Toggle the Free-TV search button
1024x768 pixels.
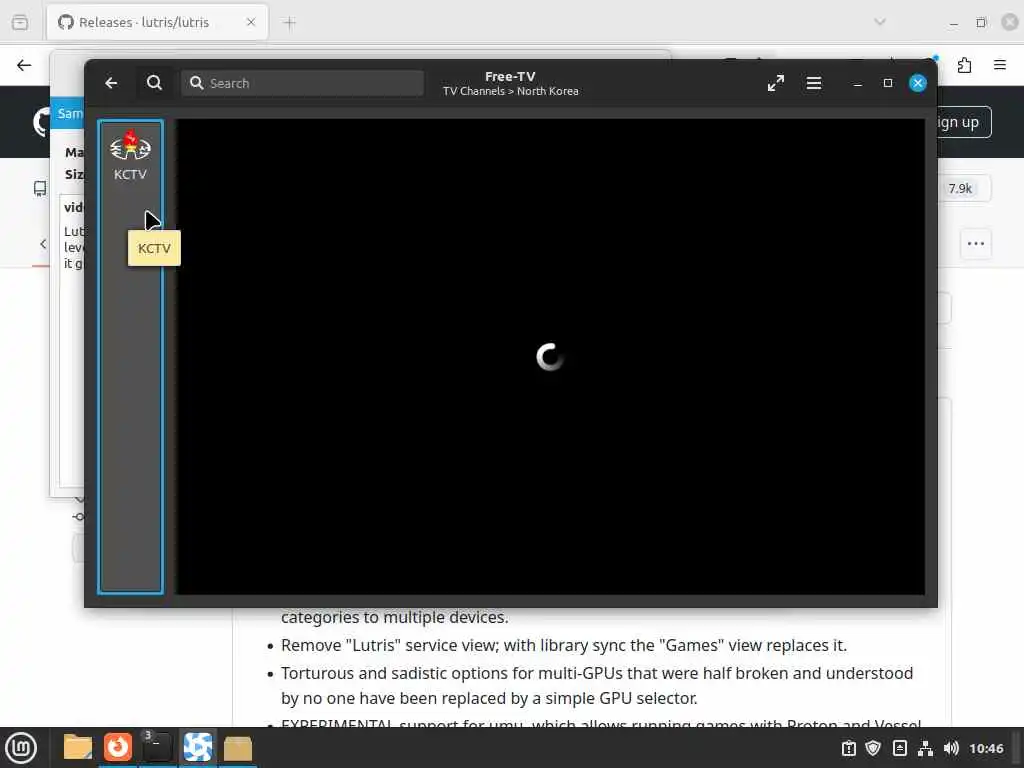coord(154,83)
